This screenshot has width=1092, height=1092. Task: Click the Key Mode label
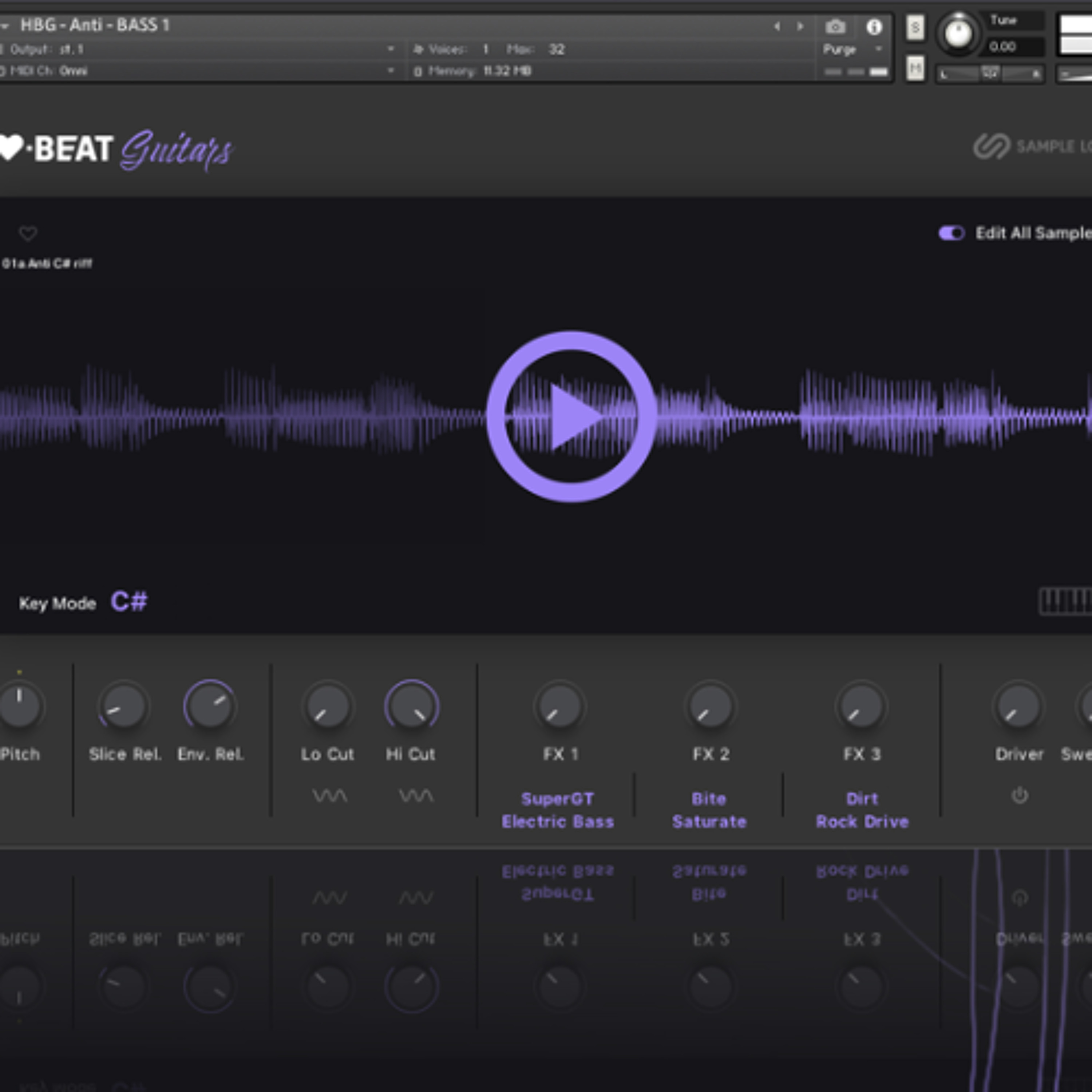pos(58,604)
